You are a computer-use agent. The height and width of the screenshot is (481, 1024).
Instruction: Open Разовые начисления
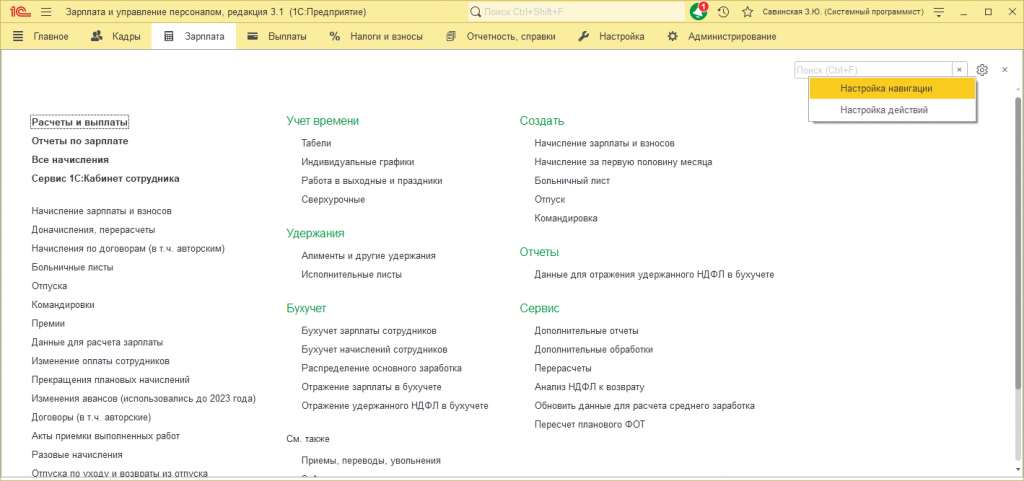pos(77,455)
